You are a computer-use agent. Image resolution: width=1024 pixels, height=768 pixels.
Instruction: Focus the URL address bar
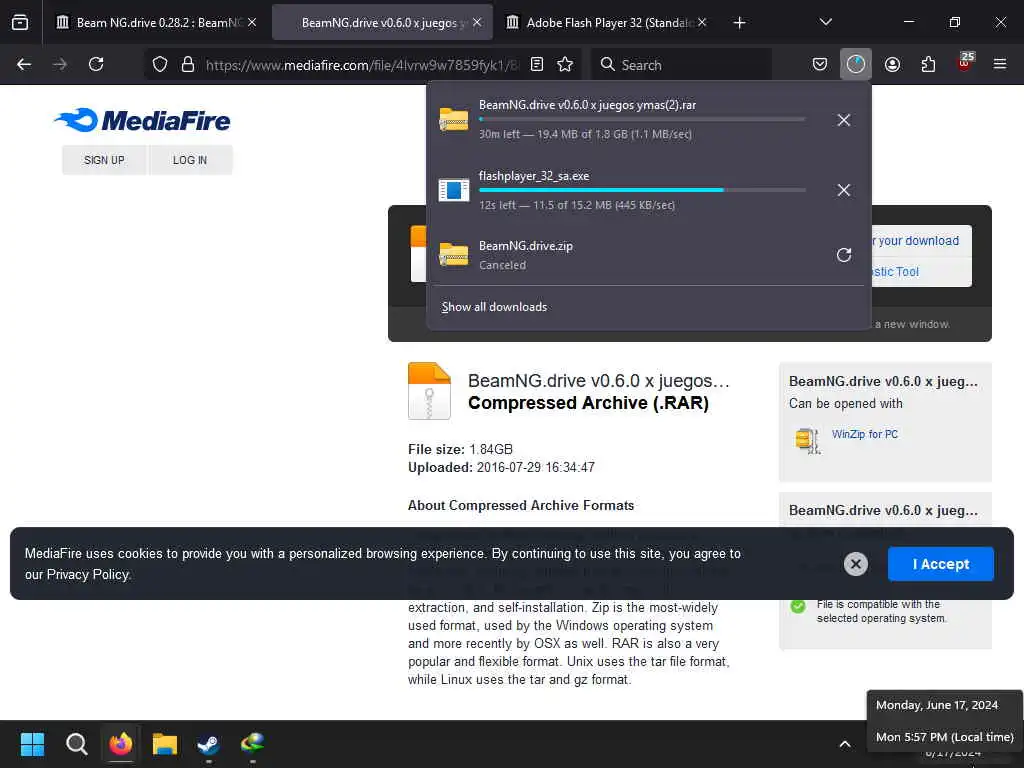362,65
